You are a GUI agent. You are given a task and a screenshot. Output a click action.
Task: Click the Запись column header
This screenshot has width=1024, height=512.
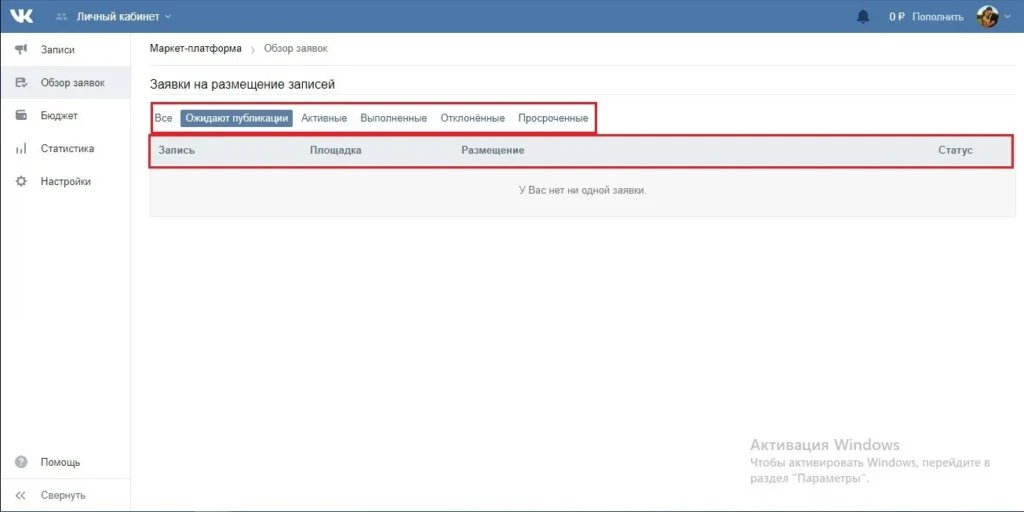click(x=177, y=150)
